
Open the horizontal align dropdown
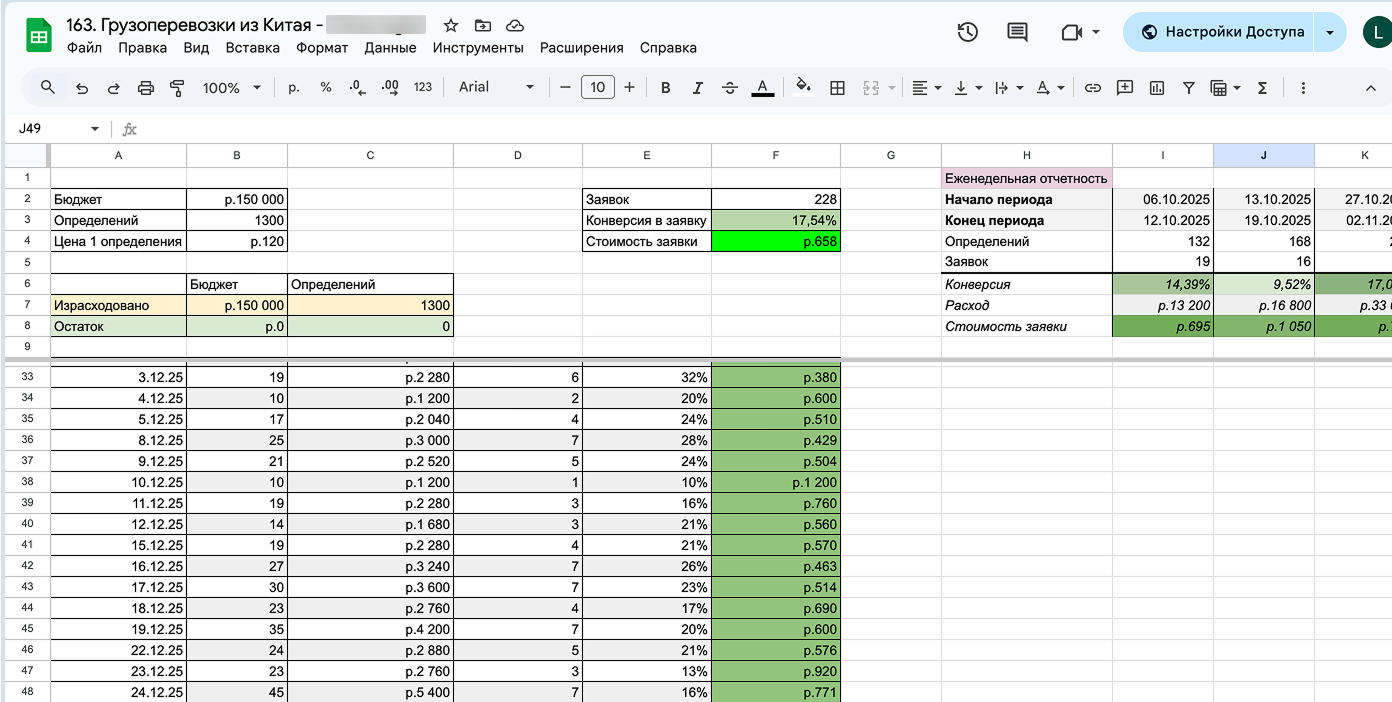pos(927,88)
